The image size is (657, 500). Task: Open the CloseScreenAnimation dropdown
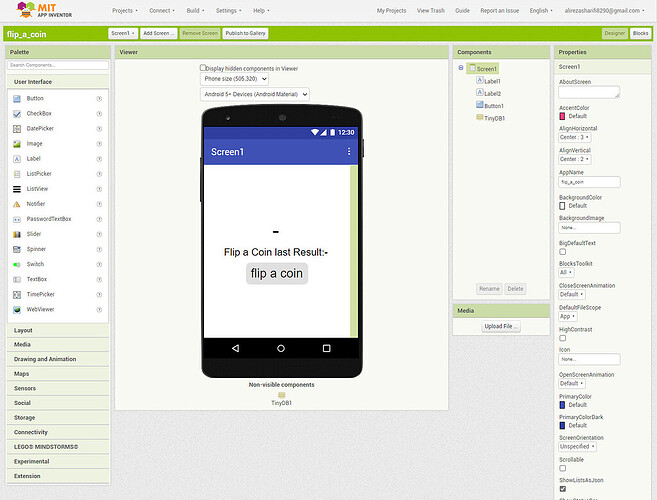click(x=572, y=294)
